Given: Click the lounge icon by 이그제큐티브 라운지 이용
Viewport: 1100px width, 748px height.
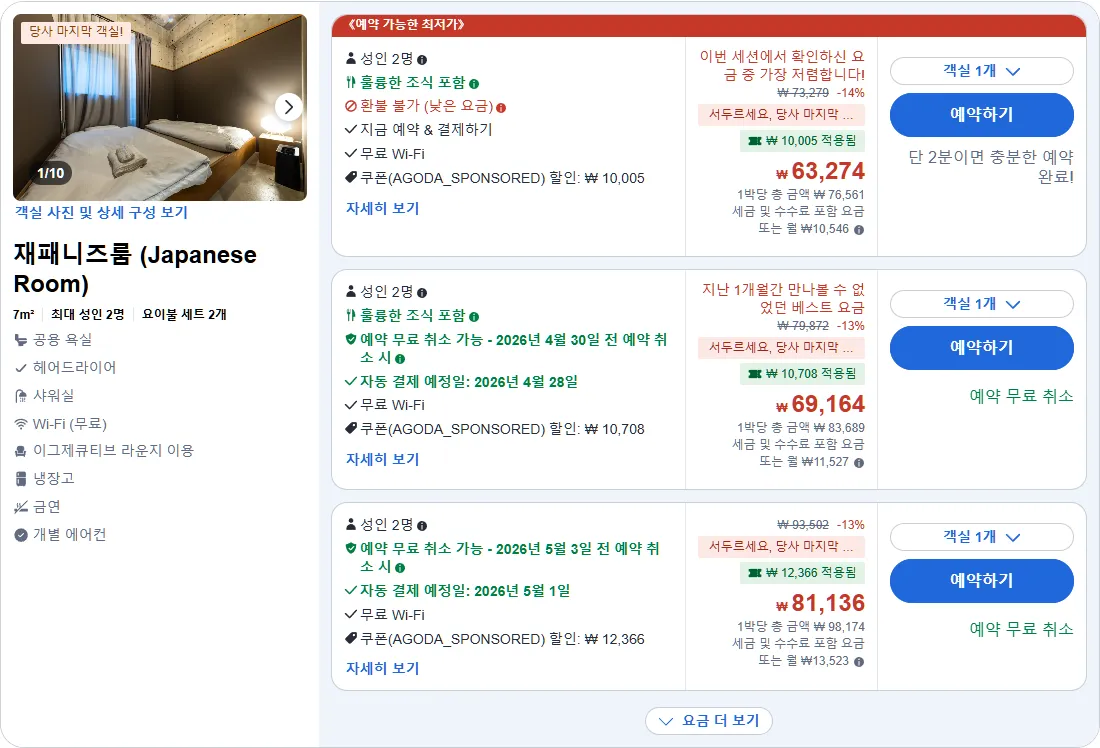Looking at the screenshot, I should click(x=21, y=451).
